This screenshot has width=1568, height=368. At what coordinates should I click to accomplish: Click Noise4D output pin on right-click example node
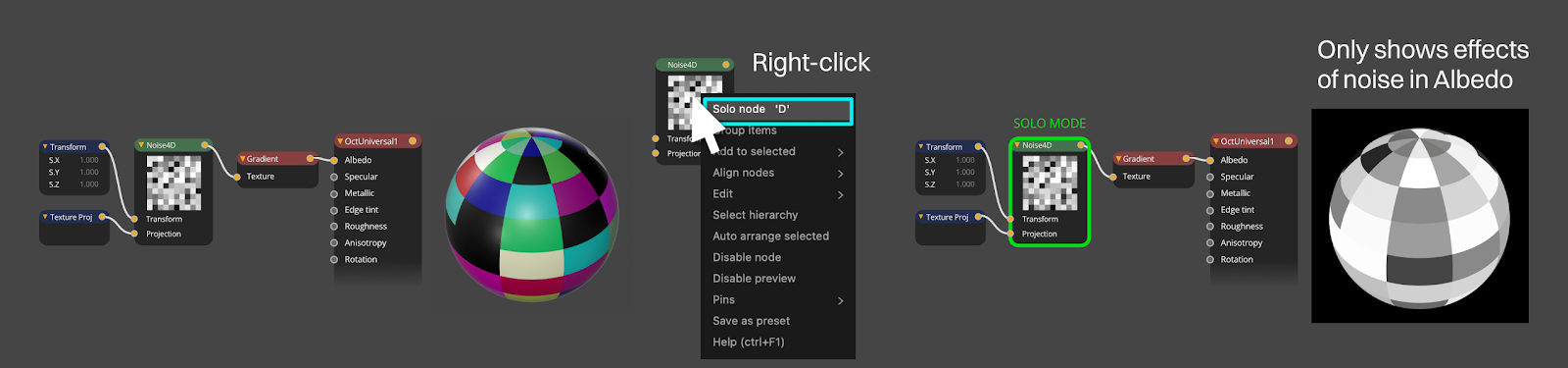tap(726, 65)
